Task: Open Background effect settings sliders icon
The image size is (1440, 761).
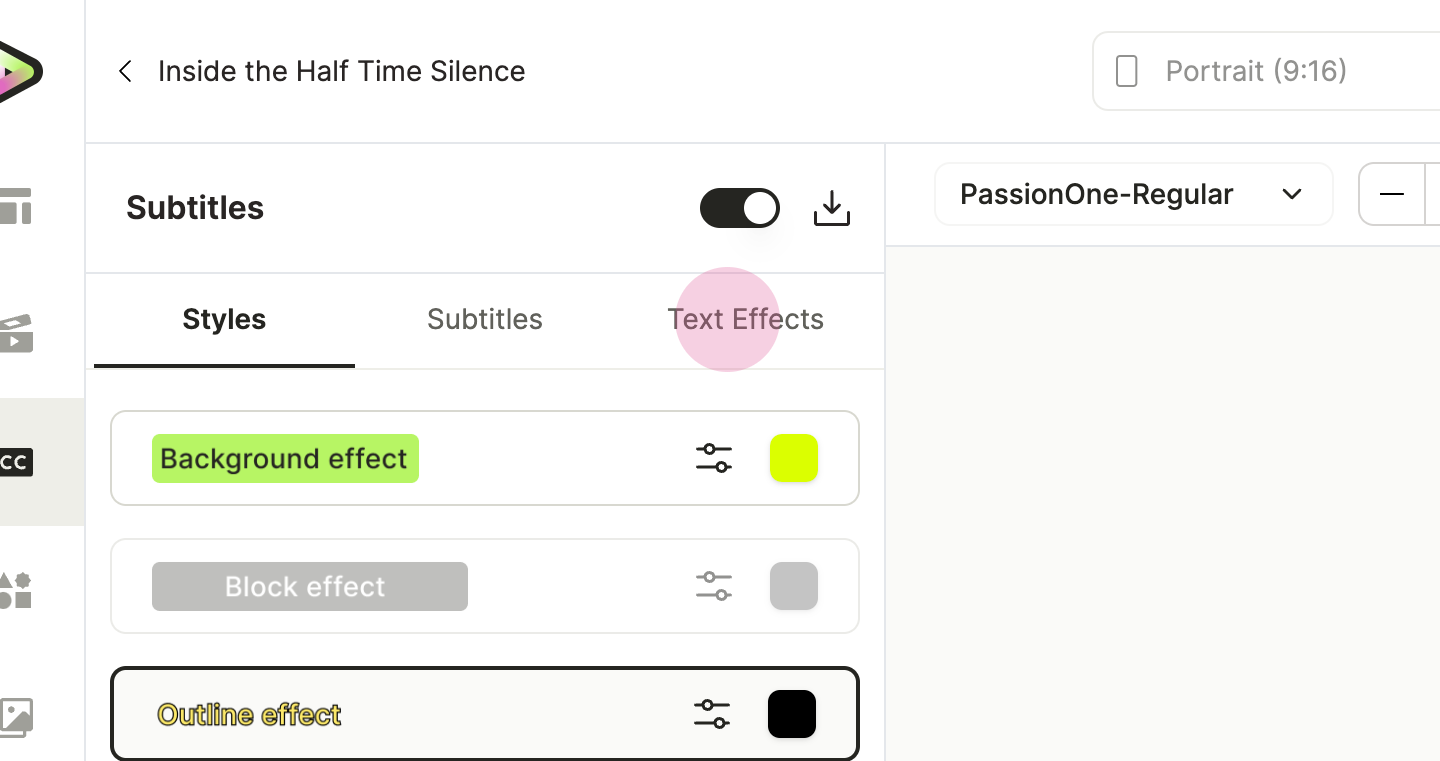Action: [714, 458]
